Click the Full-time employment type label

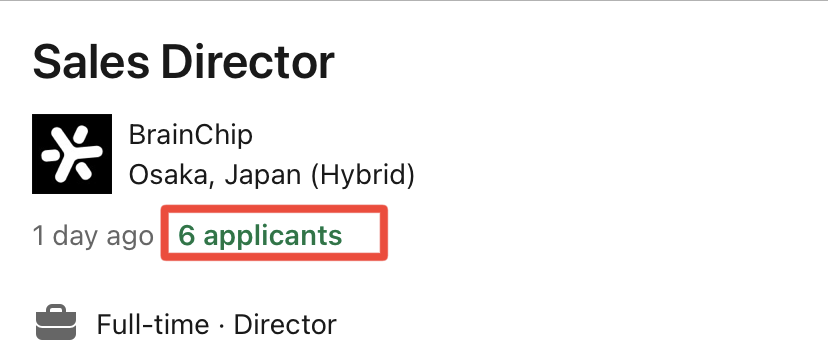point(153,324)
